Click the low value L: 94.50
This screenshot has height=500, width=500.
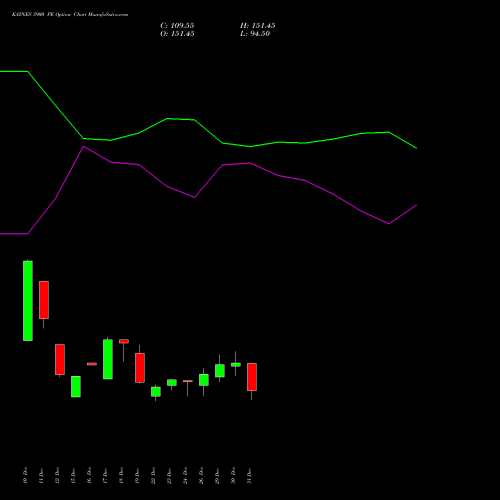(255, 34)
